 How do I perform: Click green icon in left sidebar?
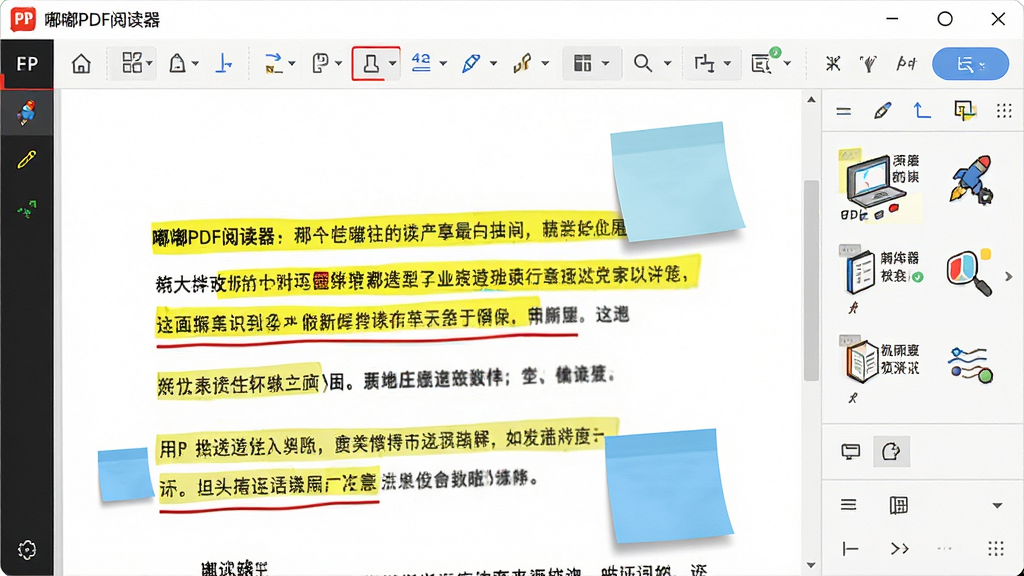27,209
